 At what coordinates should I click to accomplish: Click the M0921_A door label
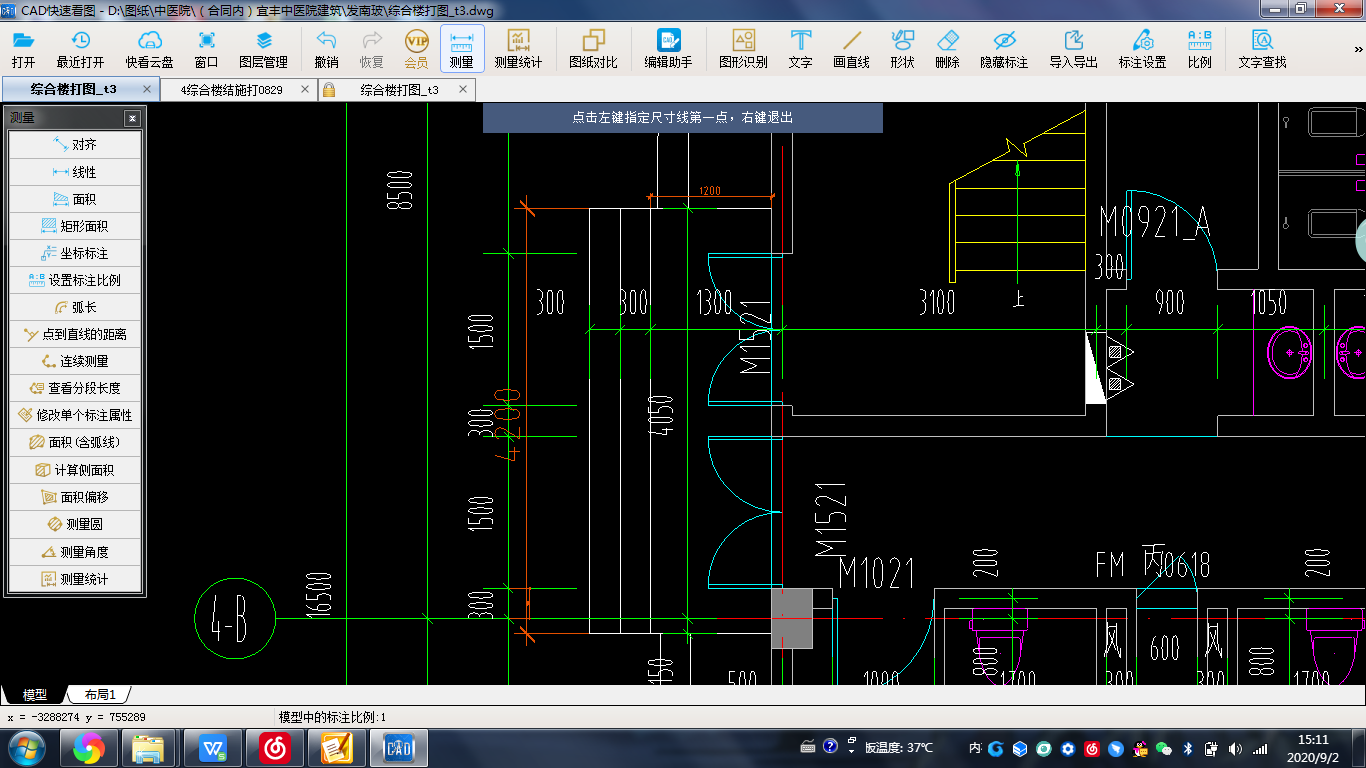[1155, 221]
